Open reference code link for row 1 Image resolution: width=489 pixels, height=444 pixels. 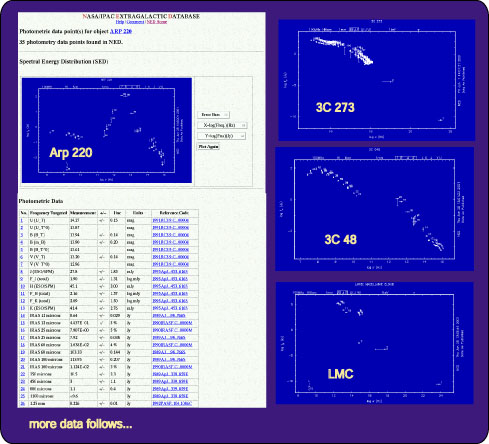pyautogui.click(x=171, y=220)
